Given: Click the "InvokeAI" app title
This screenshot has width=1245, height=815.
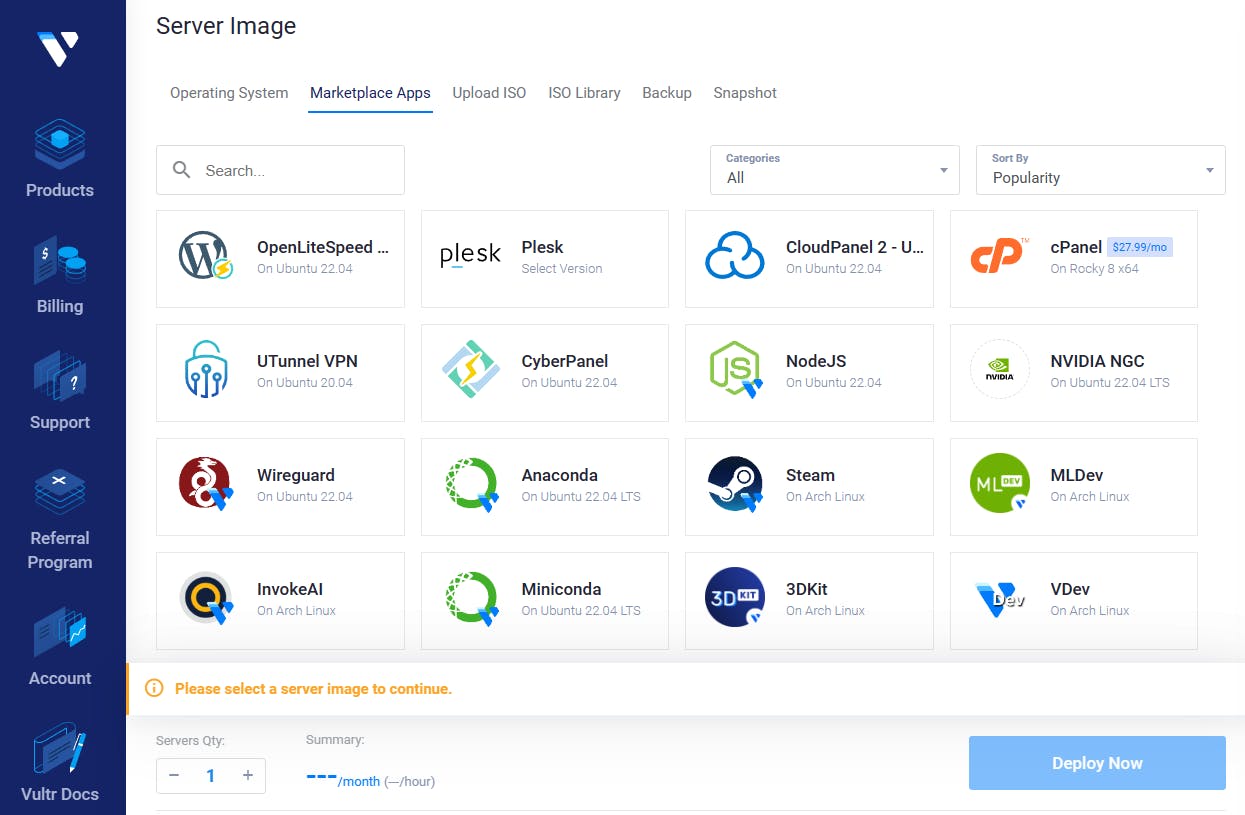Looking at the screenshot, I should click(290, 589).
